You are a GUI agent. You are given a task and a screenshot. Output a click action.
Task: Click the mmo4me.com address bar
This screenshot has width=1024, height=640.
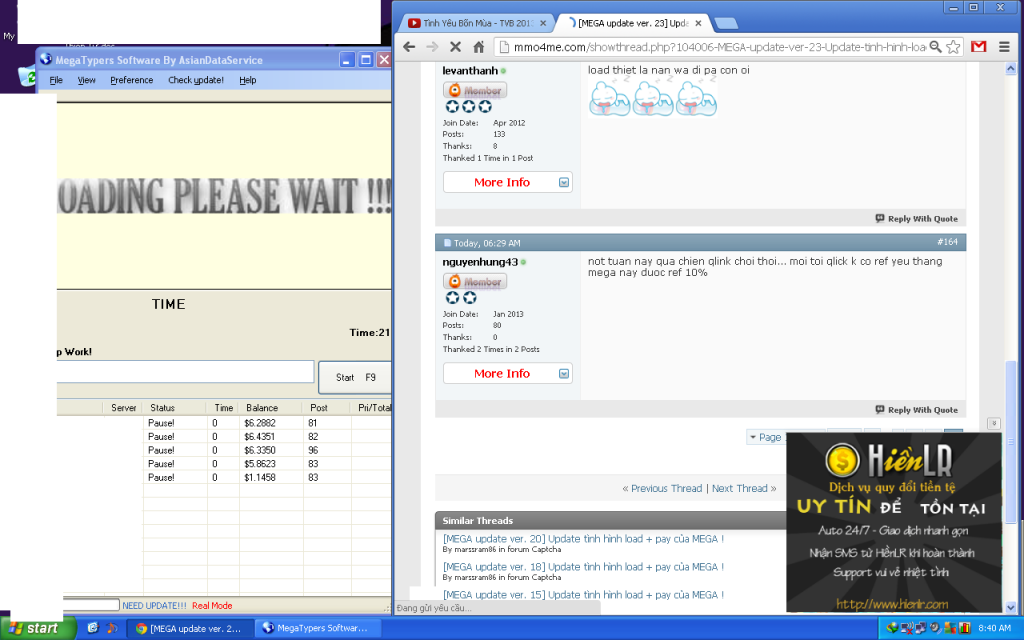coord(718,47)
